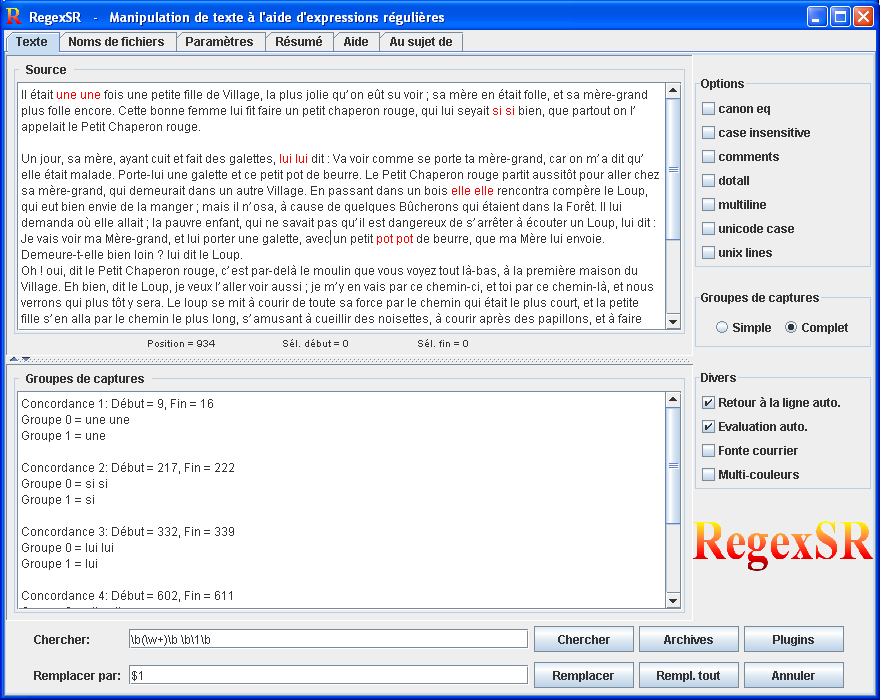This screenshot has width=880, height=700.
Task: Collapse split pane with up arrow
Action: click(13, 358)
